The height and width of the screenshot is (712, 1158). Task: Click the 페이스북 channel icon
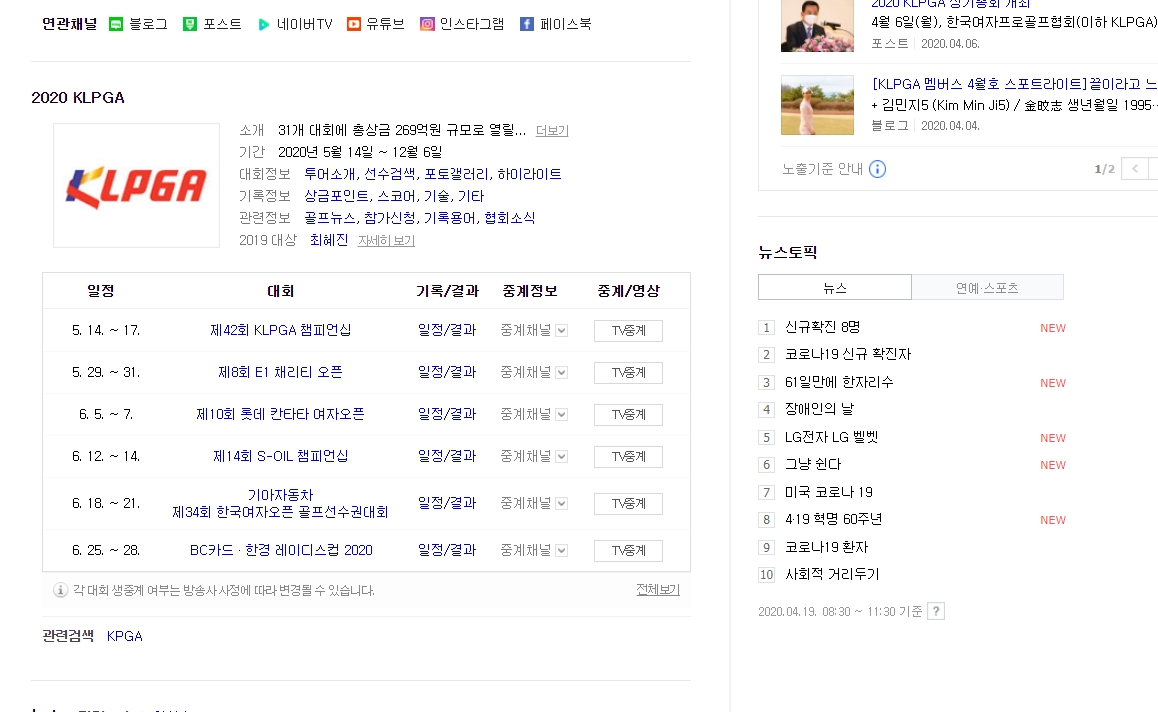tap(527, 24)
